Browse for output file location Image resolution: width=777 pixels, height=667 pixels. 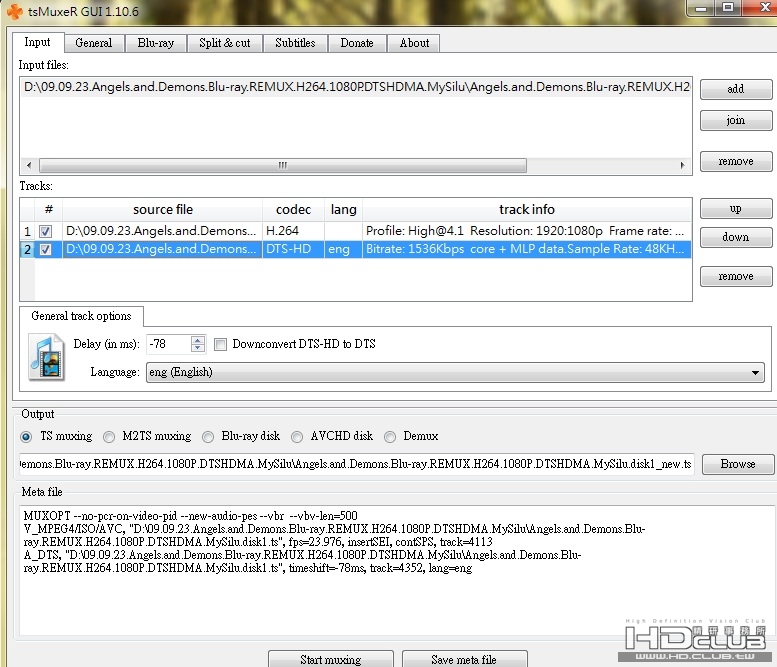coord(738,464)
